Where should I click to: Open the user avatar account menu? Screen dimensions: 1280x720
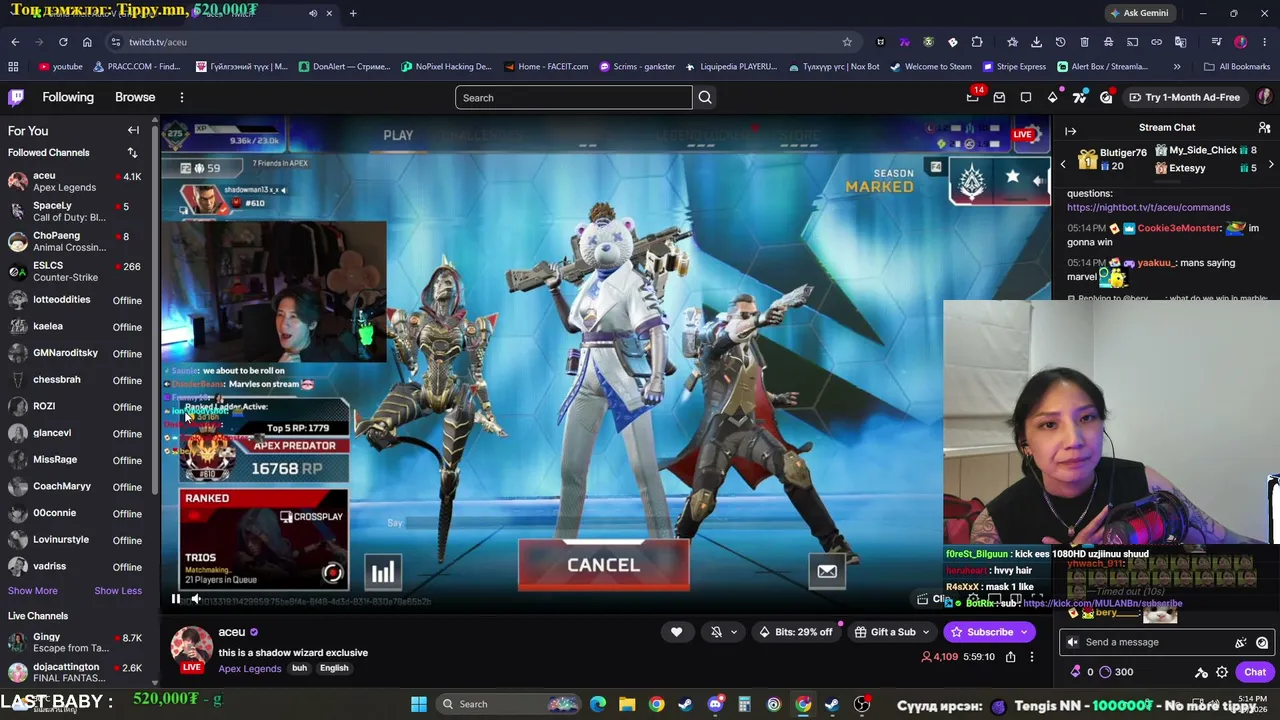[1265, 97]
